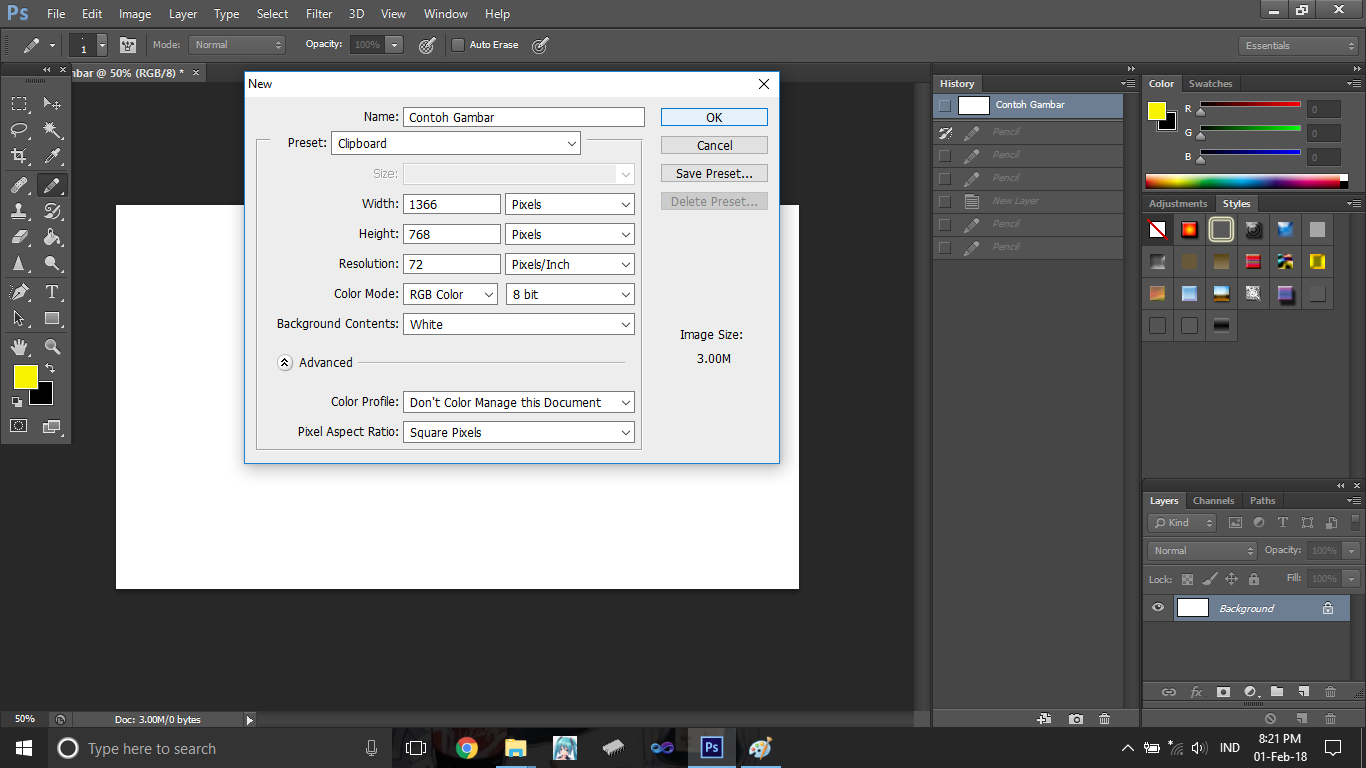This screenshot has width=1366, height=768.
Task: Open the Color Mode dropdown
Action: [449, 294]
